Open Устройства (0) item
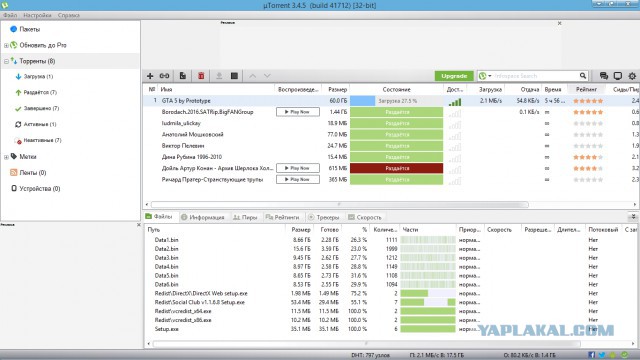This screenshot has height=360, width=640. coord(40,189)
